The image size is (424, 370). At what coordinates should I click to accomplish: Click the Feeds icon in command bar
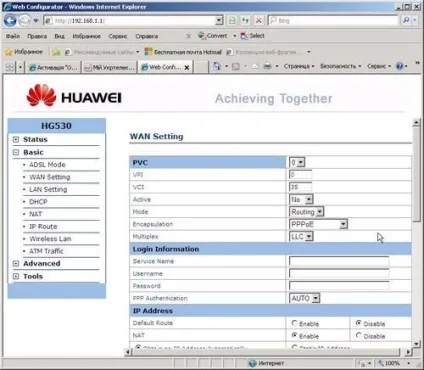point(236,66)
